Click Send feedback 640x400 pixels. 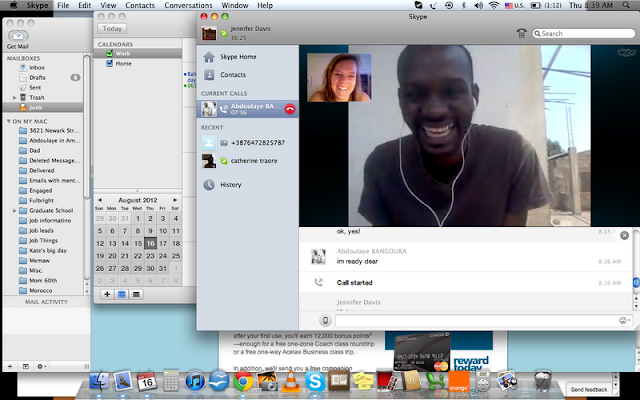tap(589, 389)
